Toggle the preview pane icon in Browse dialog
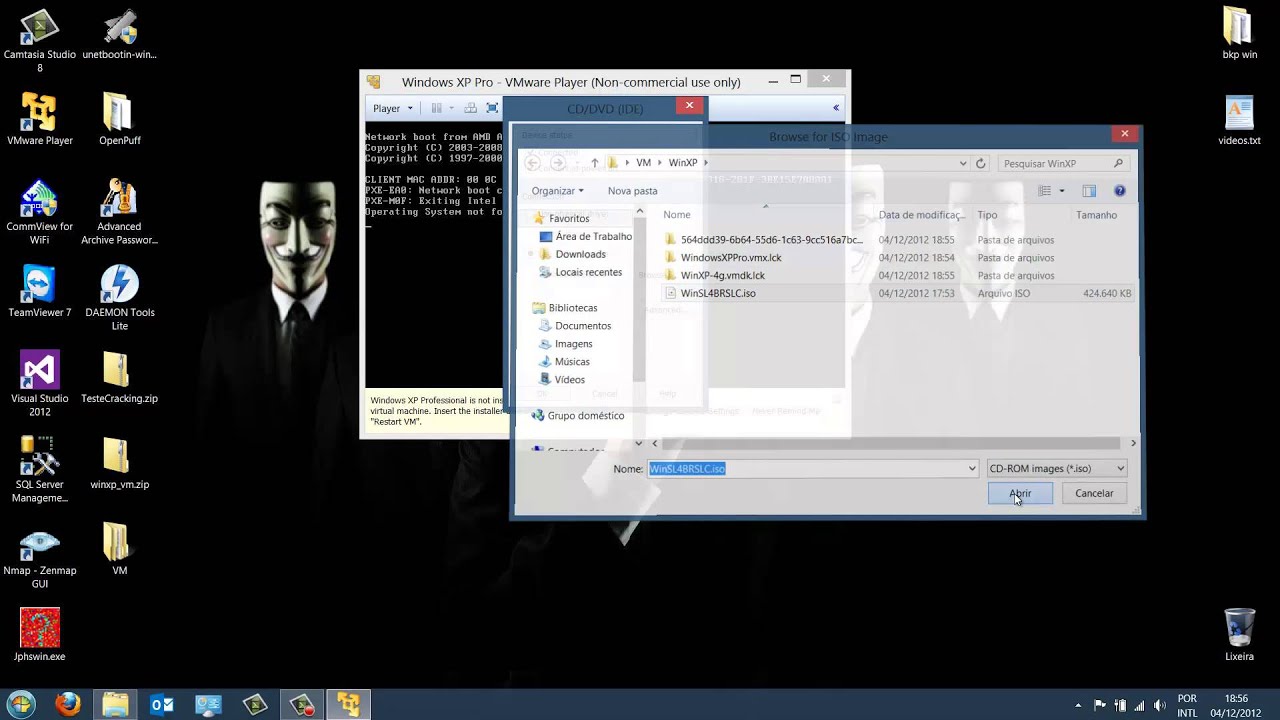The image size is (1280, 720). 1089,191
